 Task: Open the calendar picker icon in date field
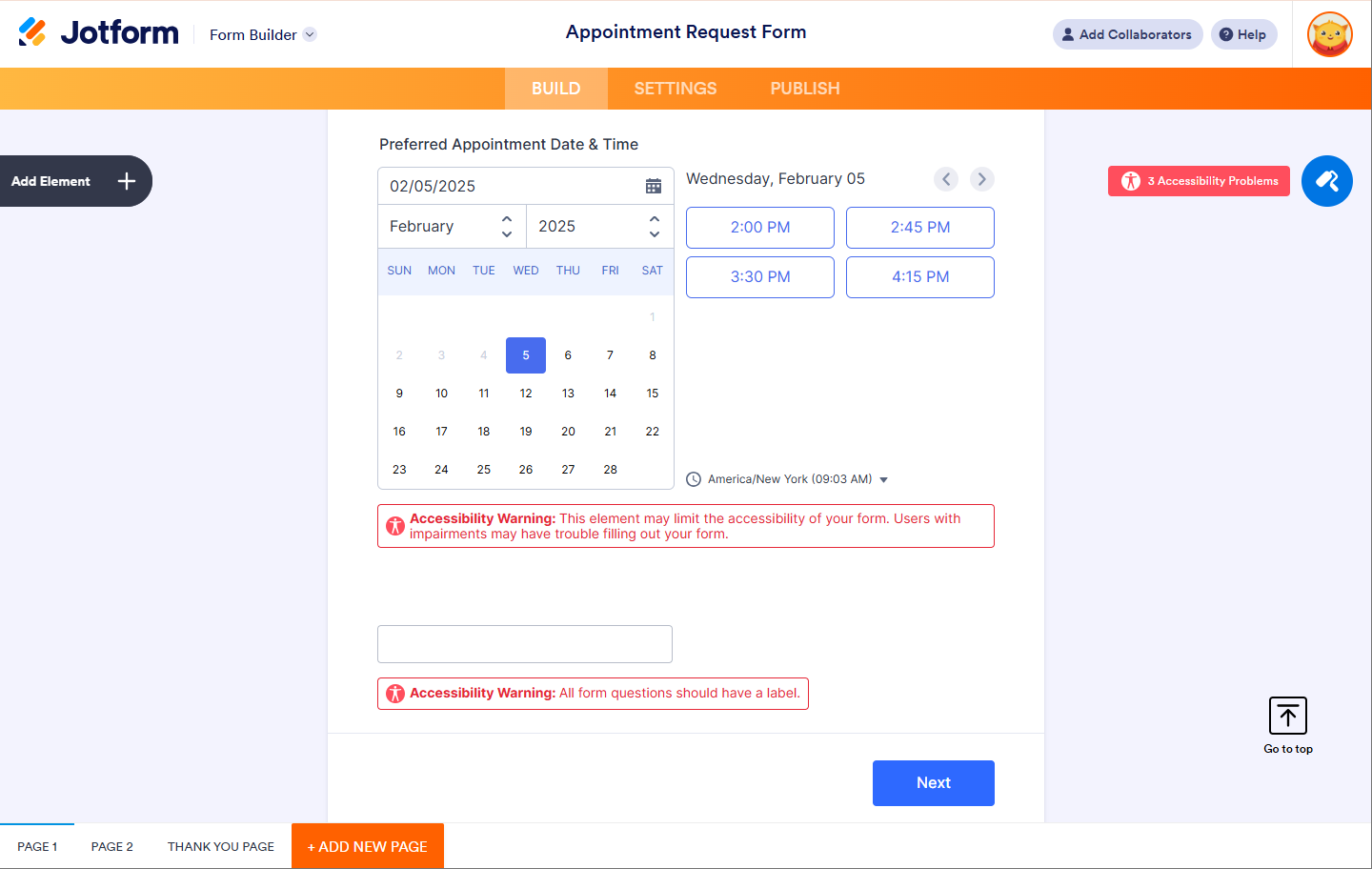(x=654, y=186)
